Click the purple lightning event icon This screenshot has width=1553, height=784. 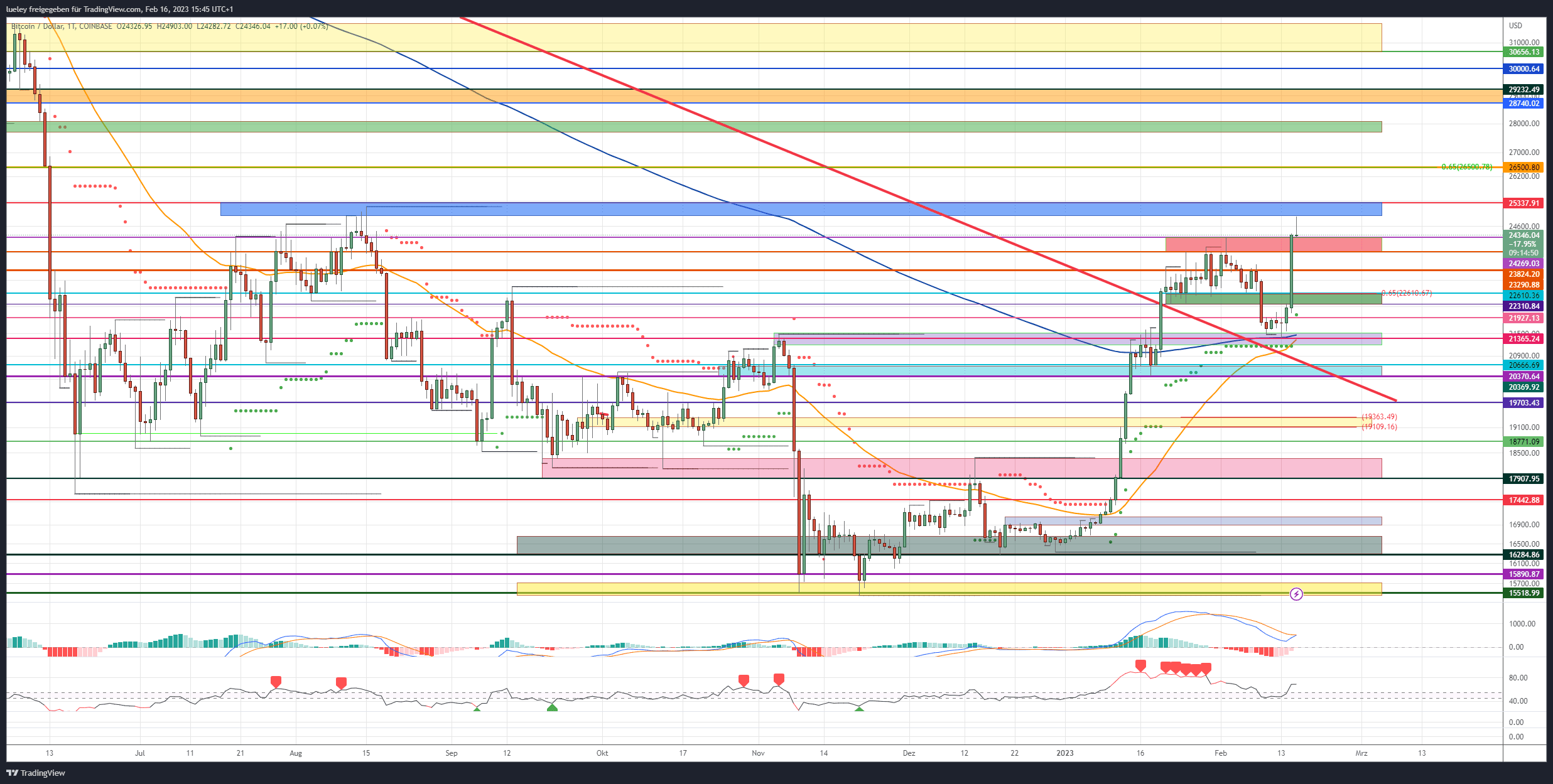coord(1296,594)
